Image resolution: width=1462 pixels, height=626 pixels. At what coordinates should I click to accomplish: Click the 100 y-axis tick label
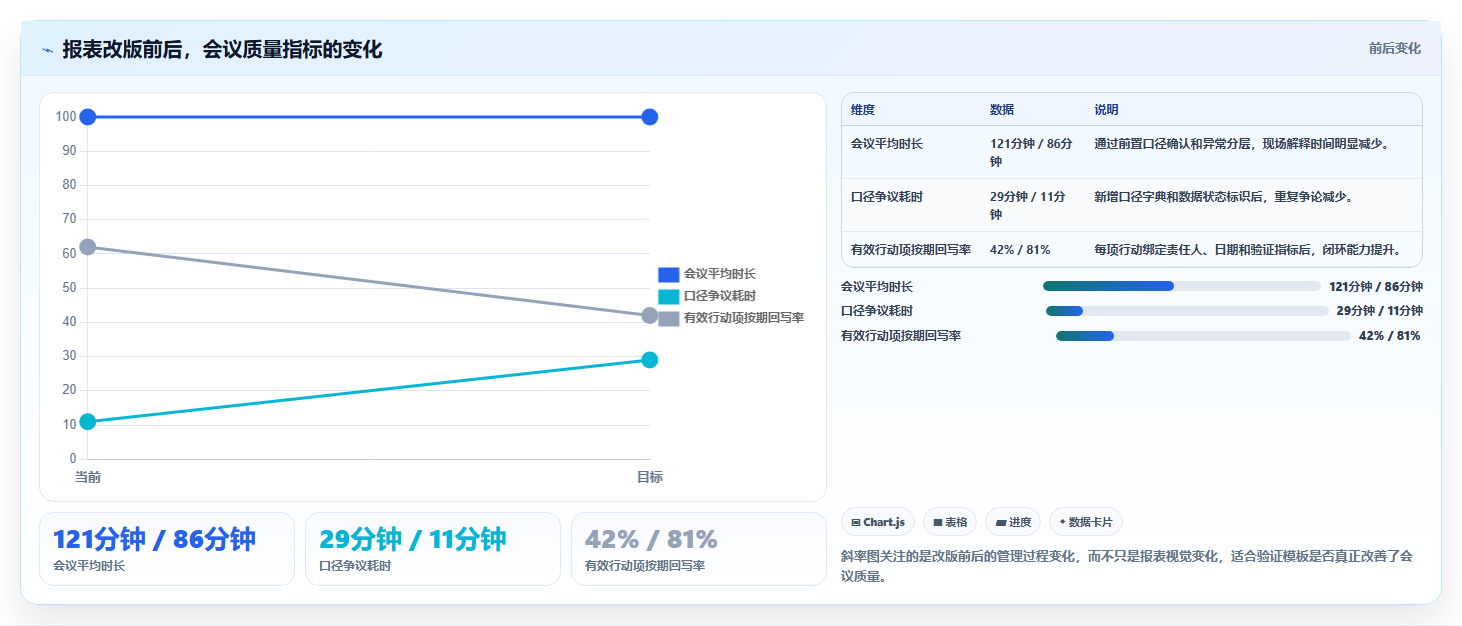(66, 117)
